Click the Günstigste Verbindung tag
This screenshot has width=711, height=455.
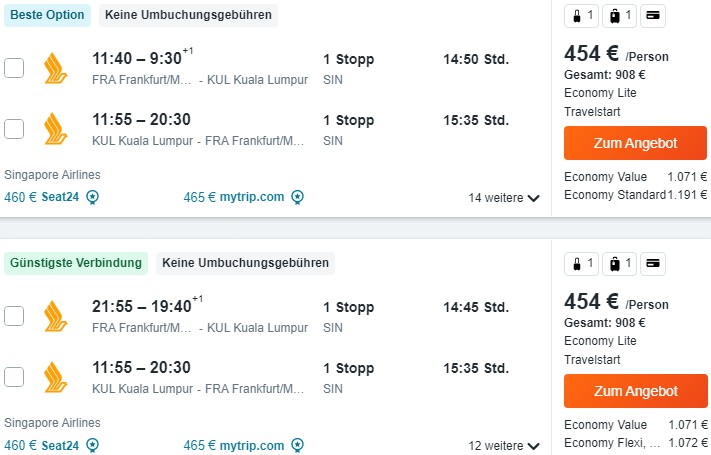pos(76,263)
